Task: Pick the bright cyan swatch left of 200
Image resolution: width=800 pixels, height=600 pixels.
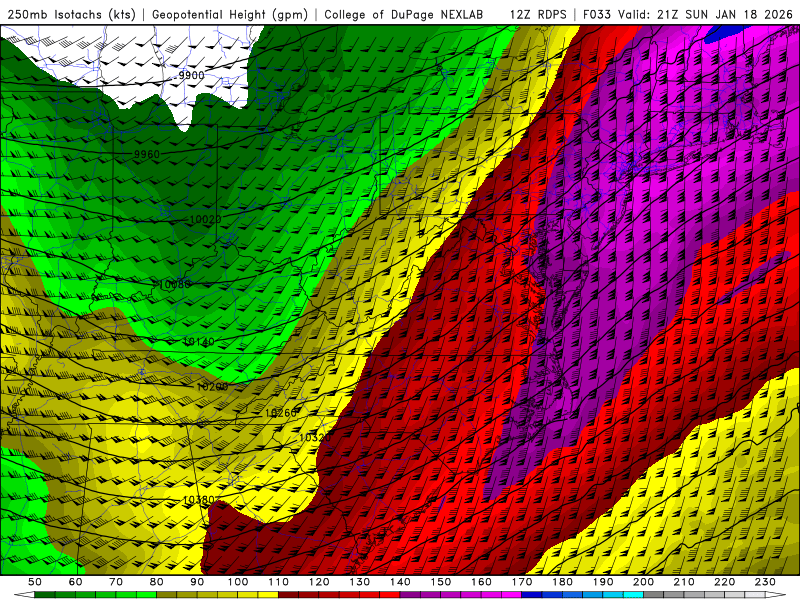Action: 633,595
